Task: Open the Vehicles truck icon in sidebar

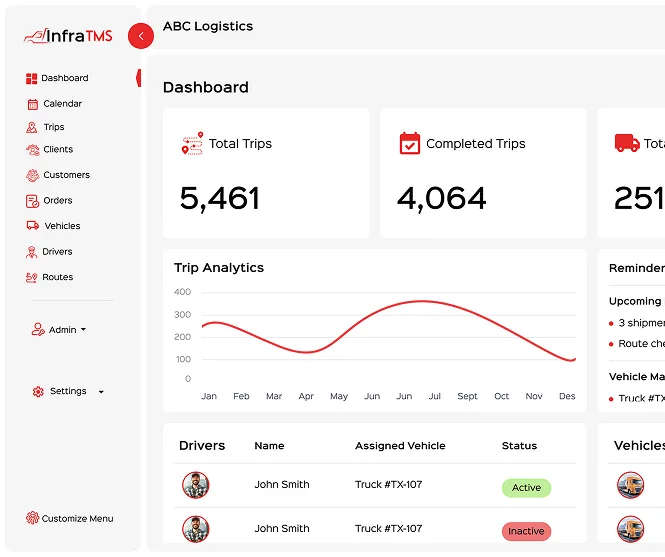Action: coord(33,225)
